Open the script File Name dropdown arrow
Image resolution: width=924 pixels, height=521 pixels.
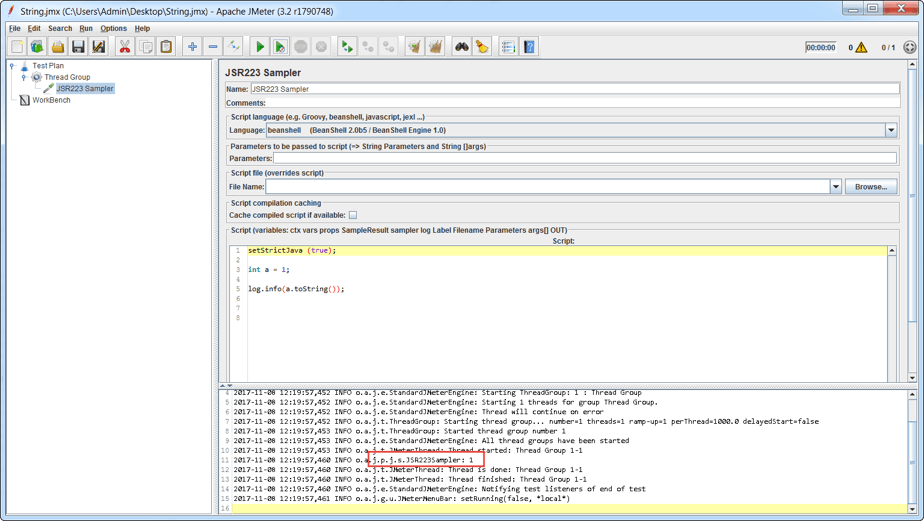point(836,187)
